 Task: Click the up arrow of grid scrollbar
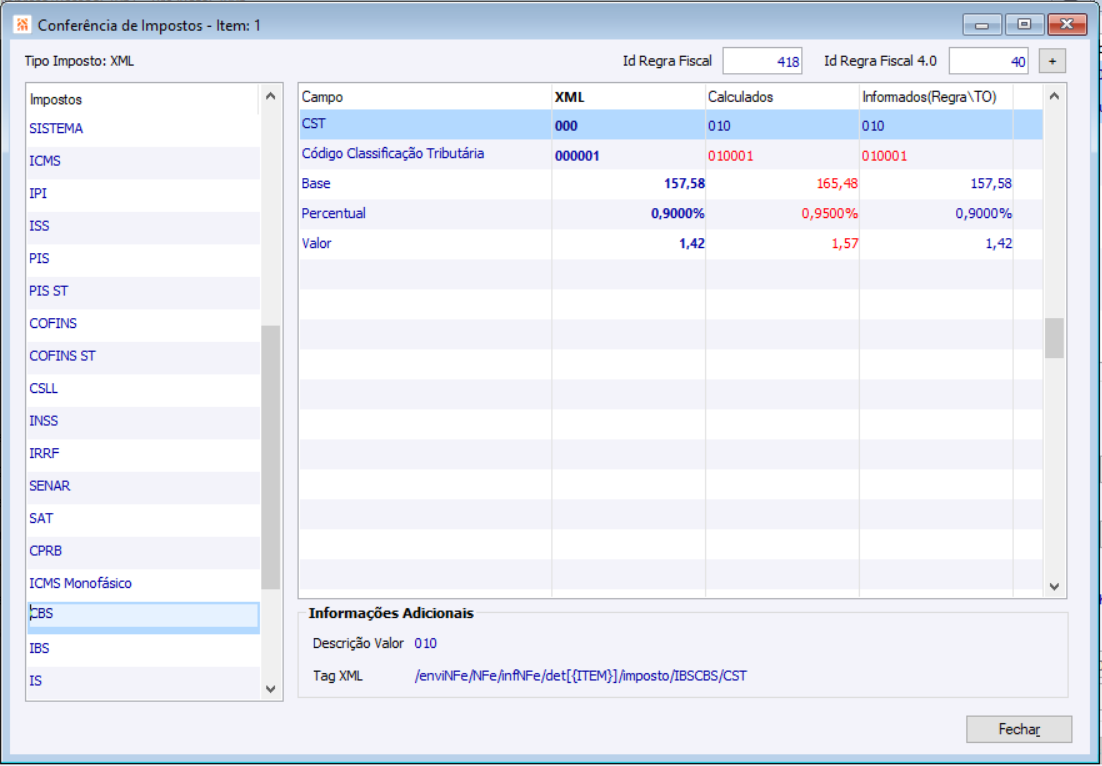(1054, 96)
